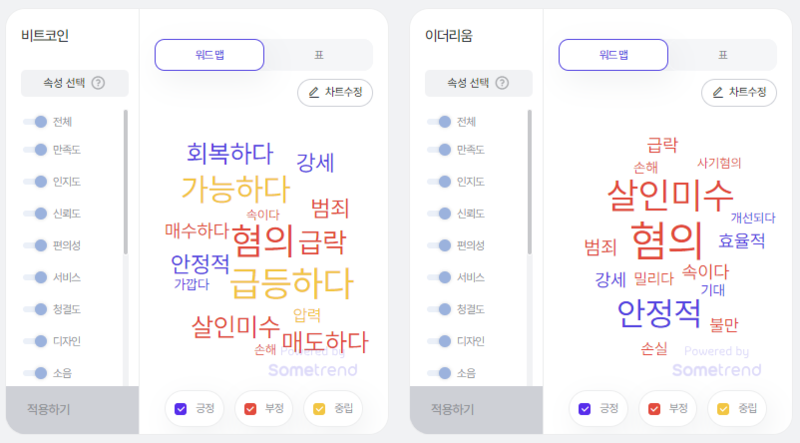The image size is (800, 443).
Task: Uncheck 부정 checkbox under Ethereum word map
Action: coord(654,409)
